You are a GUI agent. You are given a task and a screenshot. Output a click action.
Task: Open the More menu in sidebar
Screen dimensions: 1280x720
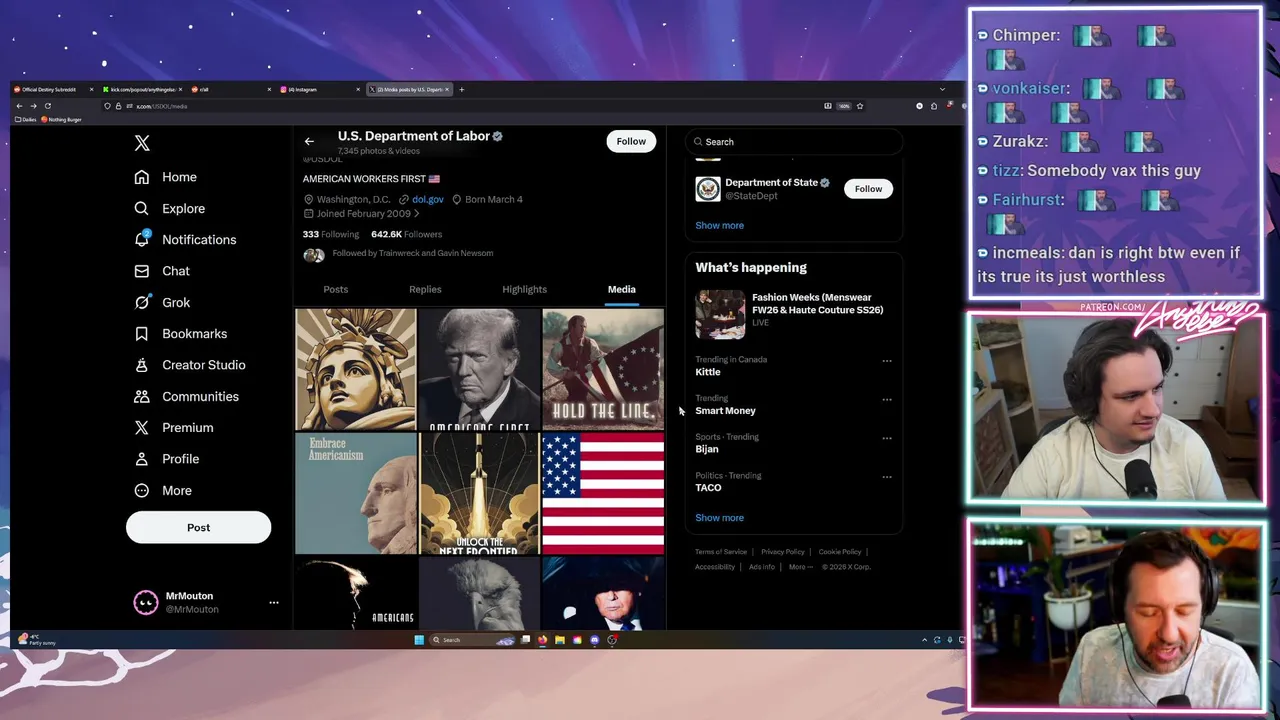click(163, 490)
